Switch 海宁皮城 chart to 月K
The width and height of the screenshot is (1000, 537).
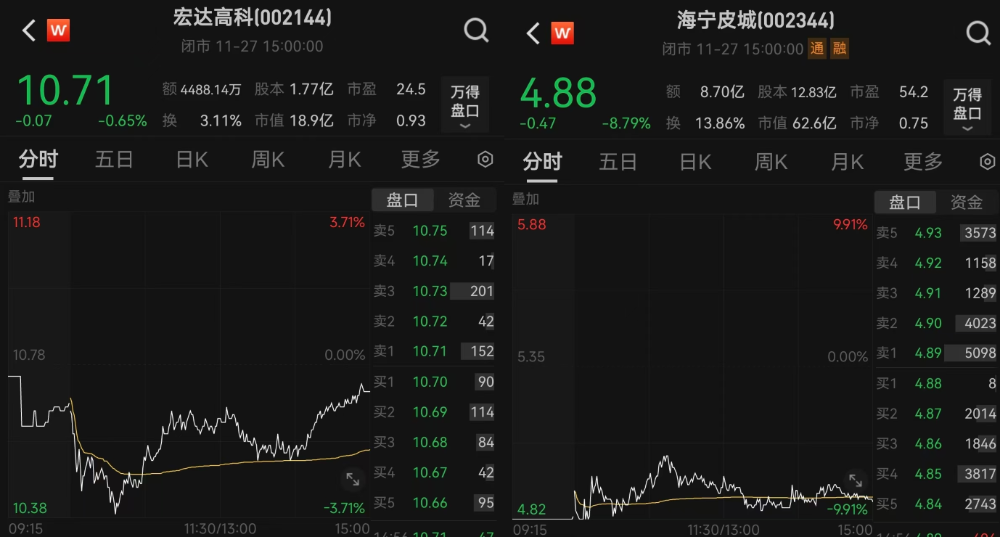(x=848, y=161)
